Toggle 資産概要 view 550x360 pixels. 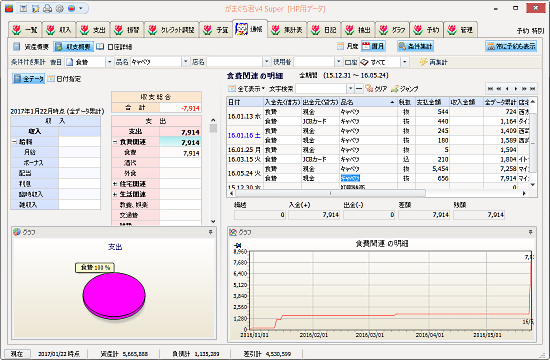[x=31, y=46]
